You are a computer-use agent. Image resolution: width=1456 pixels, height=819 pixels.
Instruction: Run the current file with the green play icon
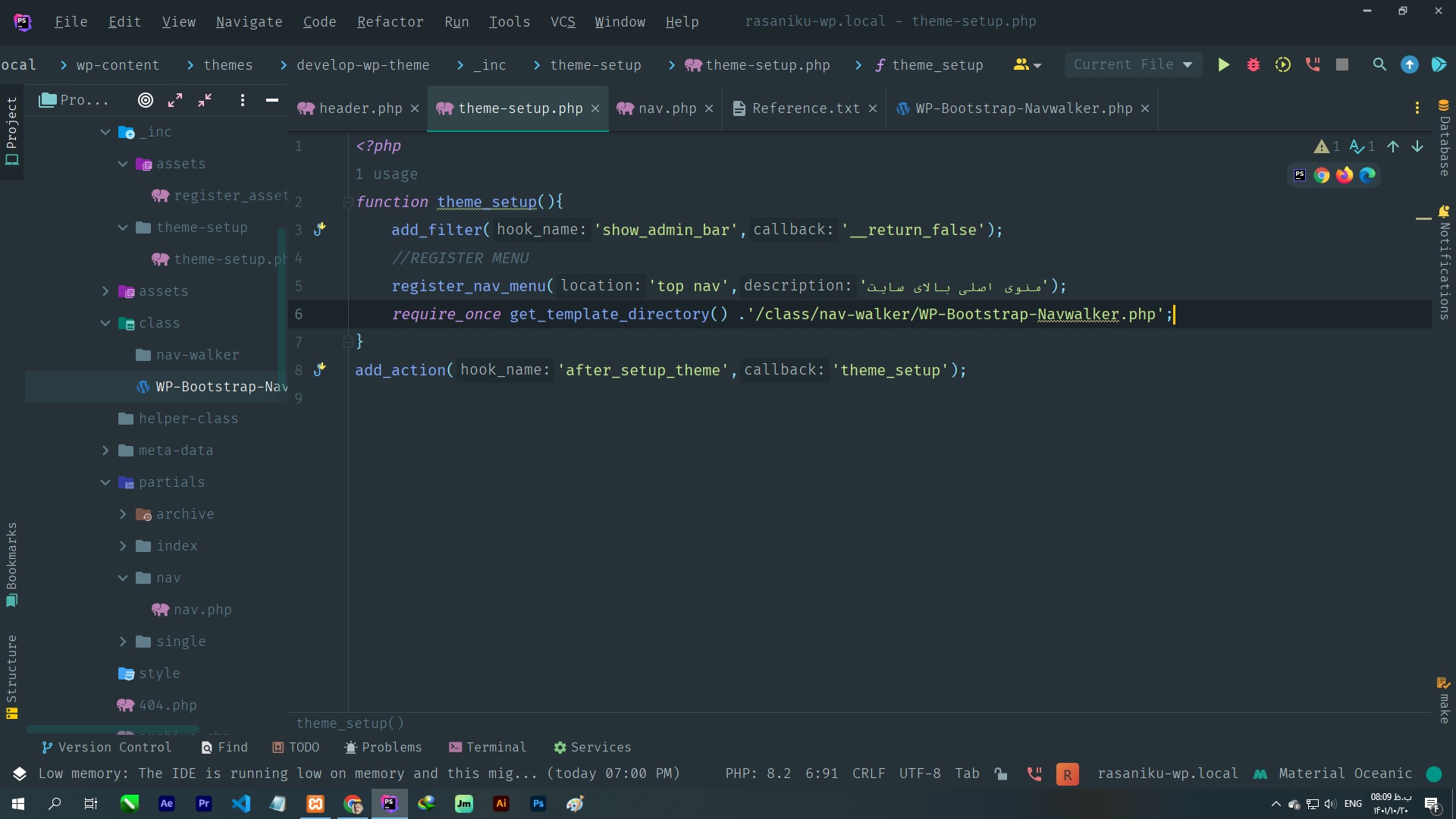(1223, 65)
